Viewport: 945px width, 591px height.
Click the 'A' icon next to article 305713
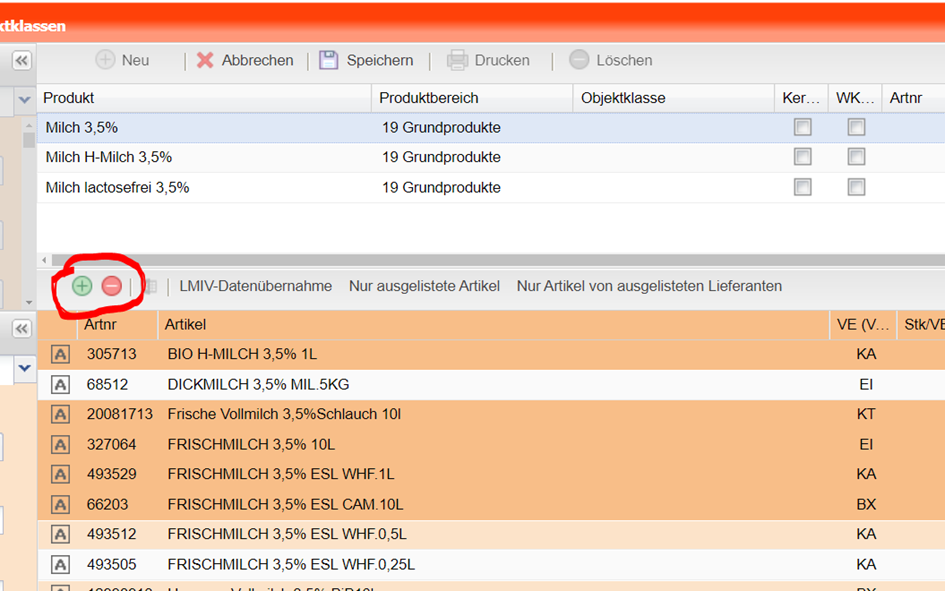pyautogui.click(x=60, y=354)
